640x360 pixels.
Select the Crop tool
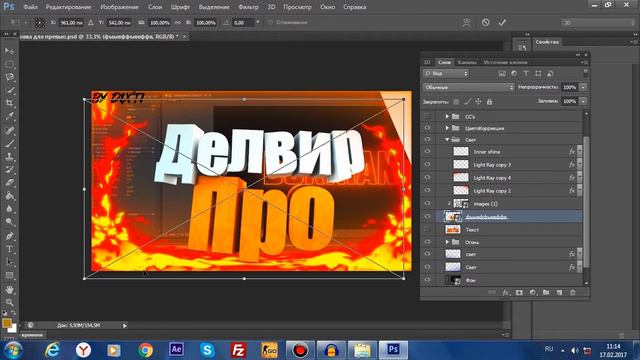[9, 103]
